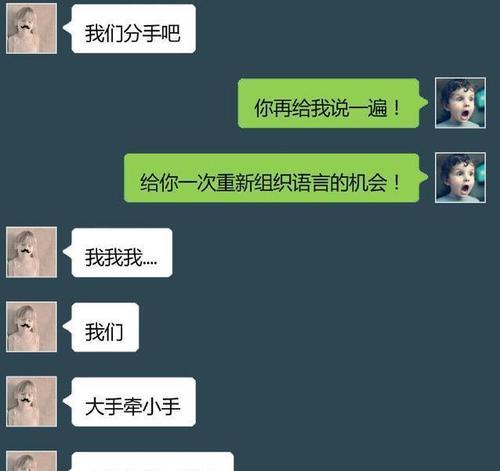This screenshot has width=500, height=471.
Task: Click the green "给你一次重新组织语言的机会！" bubble
Action: pos(272,178)
